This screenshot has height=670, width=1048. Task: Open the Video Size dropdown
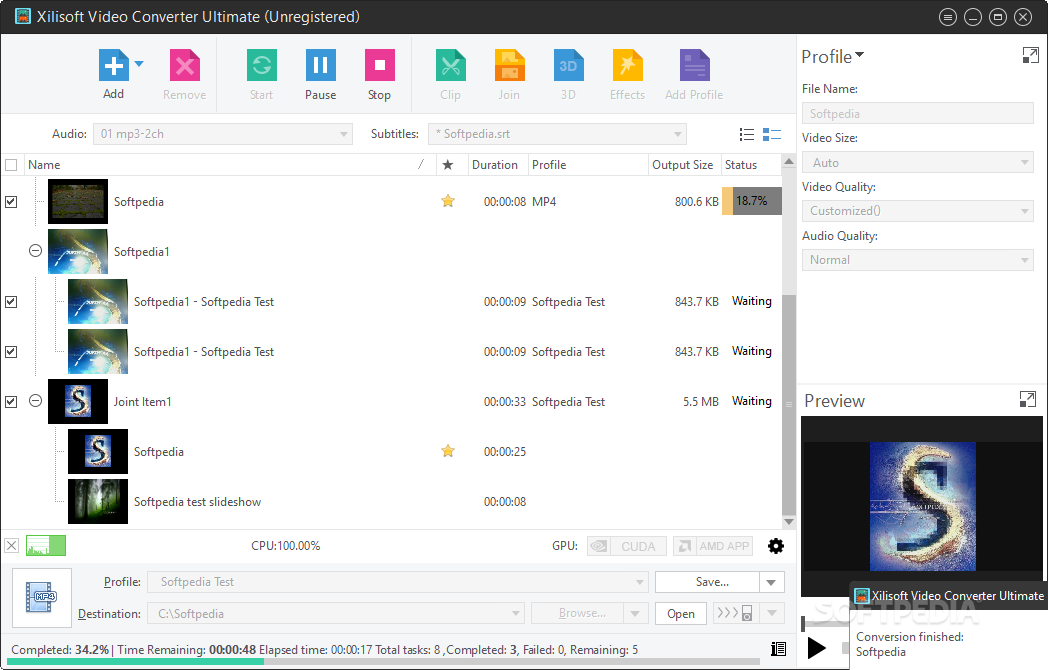(x=918, y=162)
